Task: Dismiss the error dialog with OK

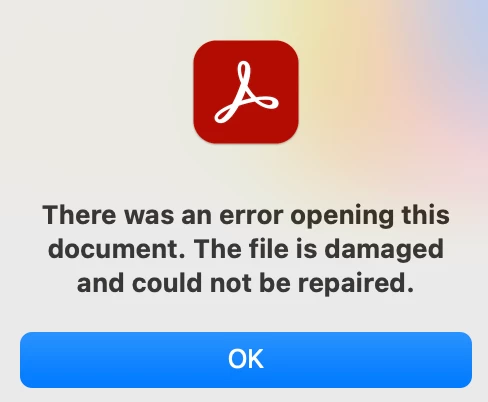Action: point(246,360)
